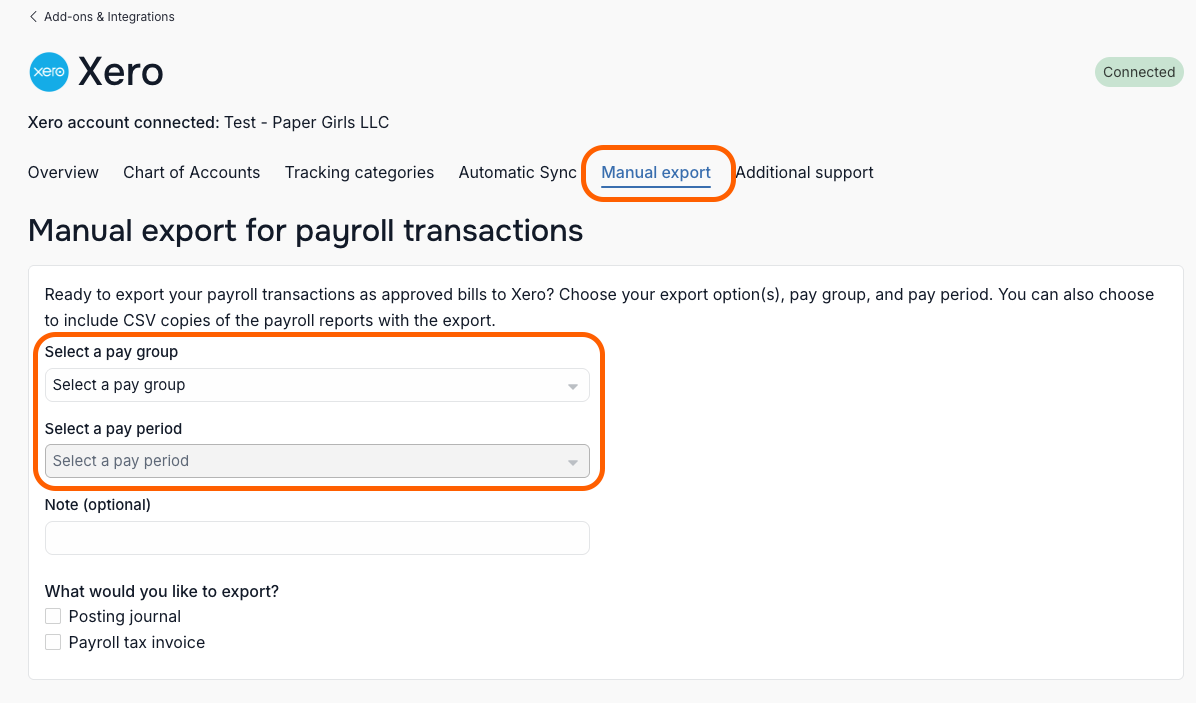Enable the Posting journal checkbox
The image size is (1196, 703).
(53, 616)
